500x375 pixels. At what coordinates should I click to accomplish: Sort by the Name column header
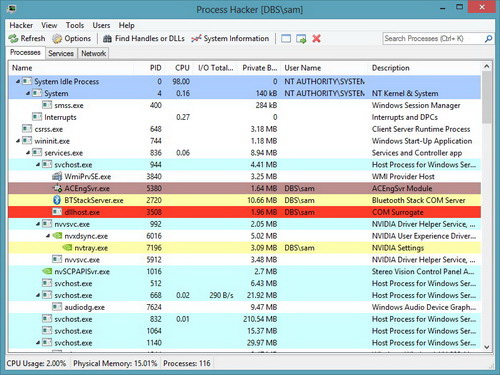pyautogui.click(x=71, y=68)
